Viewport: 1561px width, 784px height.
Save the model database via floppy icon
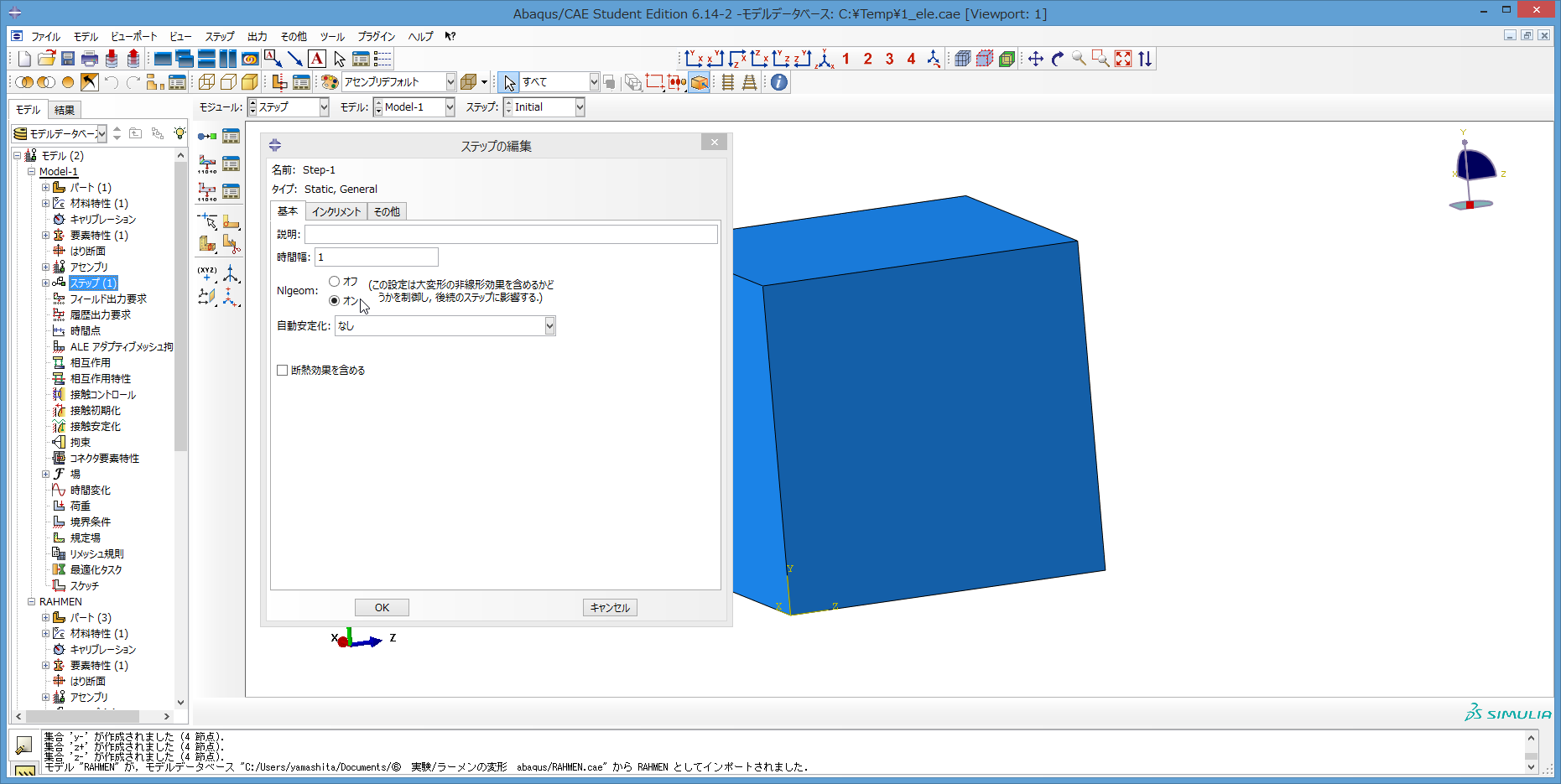68,59
